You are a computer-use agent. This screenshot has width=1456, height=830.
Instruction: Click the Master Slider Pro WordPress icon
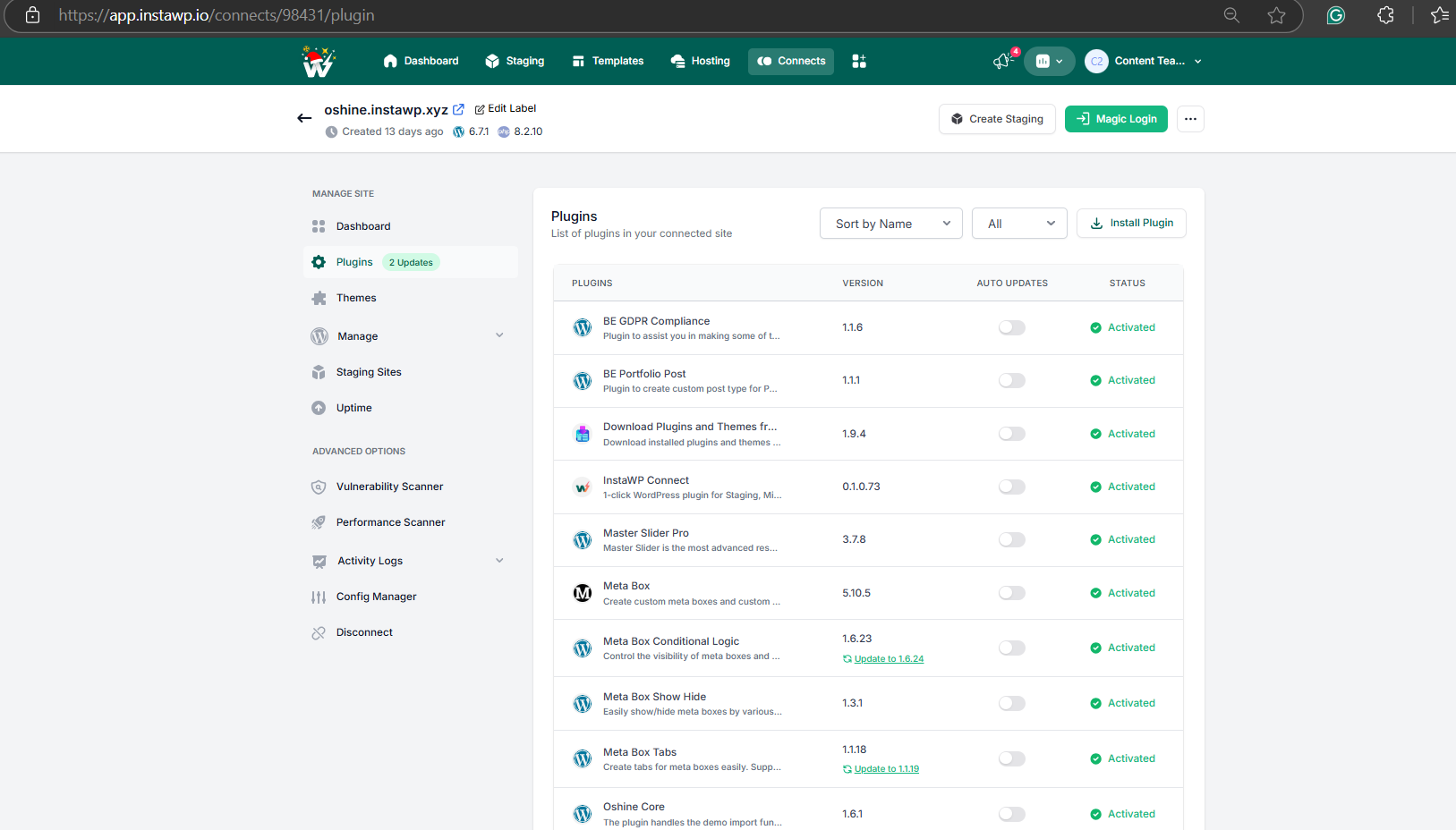click(x=583, y=540)
